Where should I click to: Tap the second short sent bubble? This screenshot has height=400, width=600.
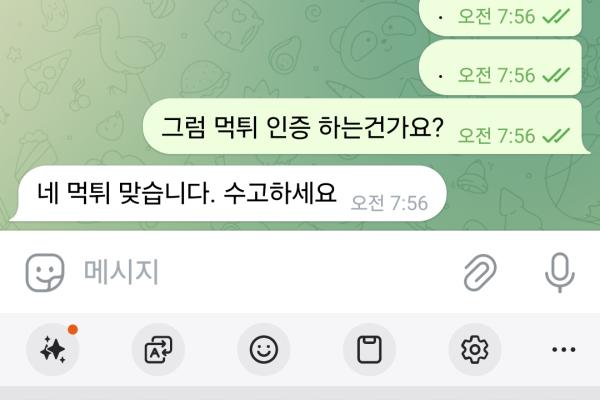[501, 67]
